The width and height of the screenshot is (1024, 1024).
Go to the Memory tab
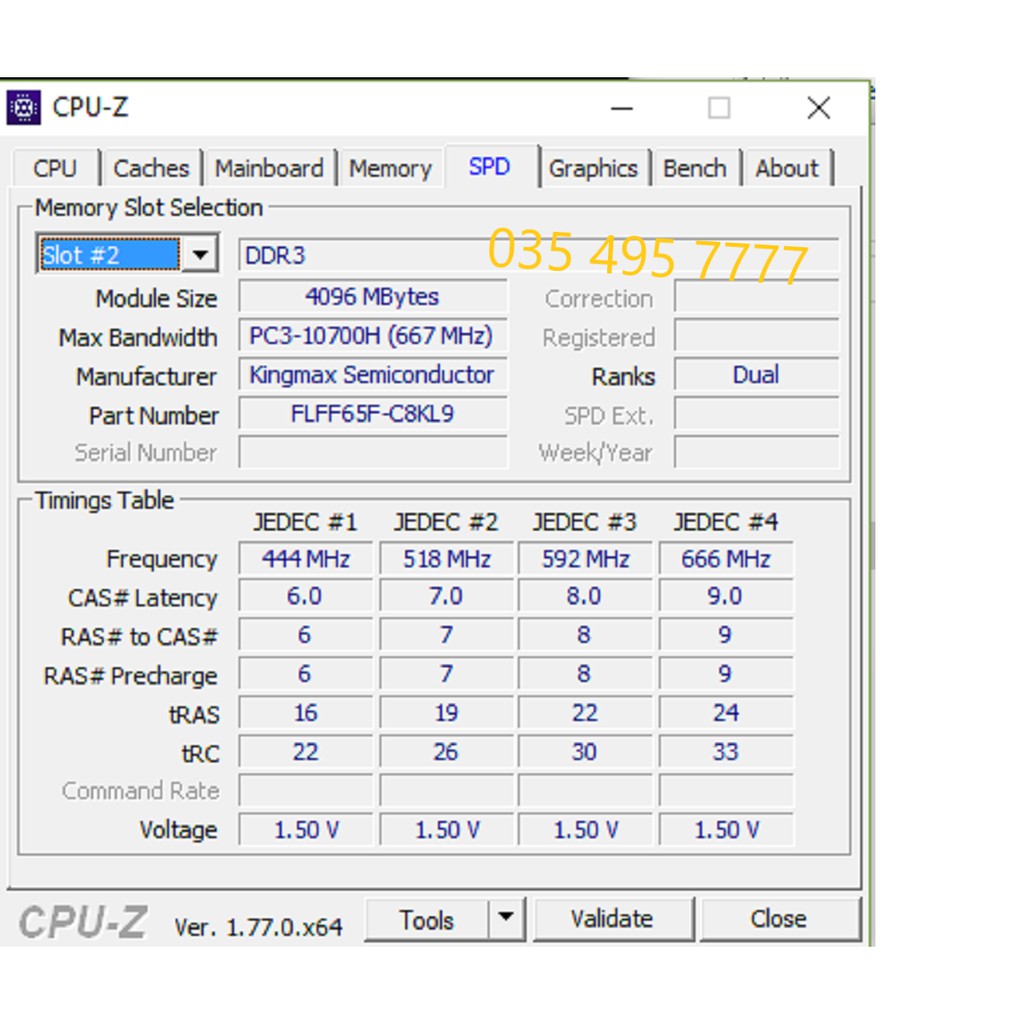click(390, 169)
